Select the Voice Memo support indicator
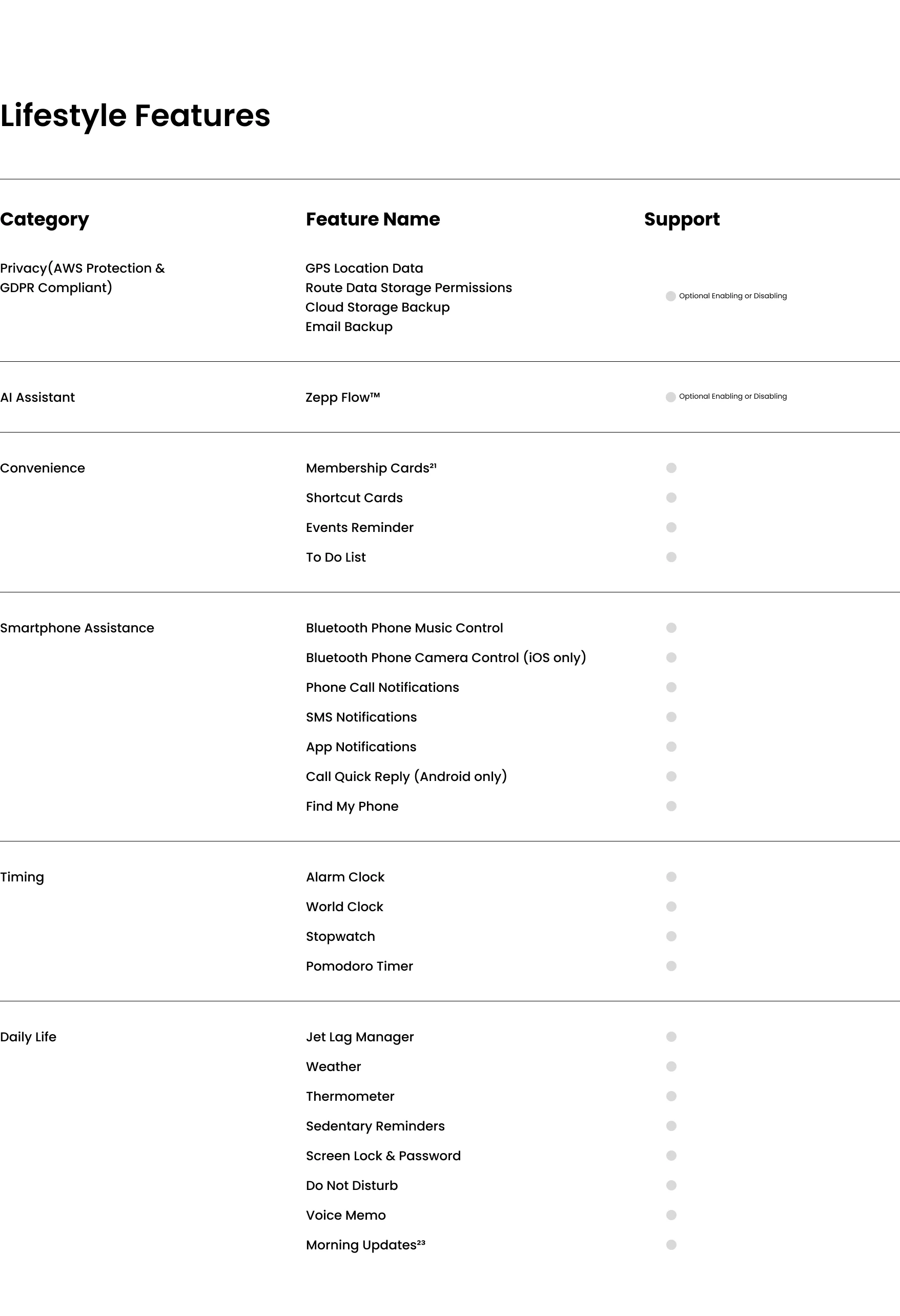900x1316 pixels. (x=671, y=1215)
